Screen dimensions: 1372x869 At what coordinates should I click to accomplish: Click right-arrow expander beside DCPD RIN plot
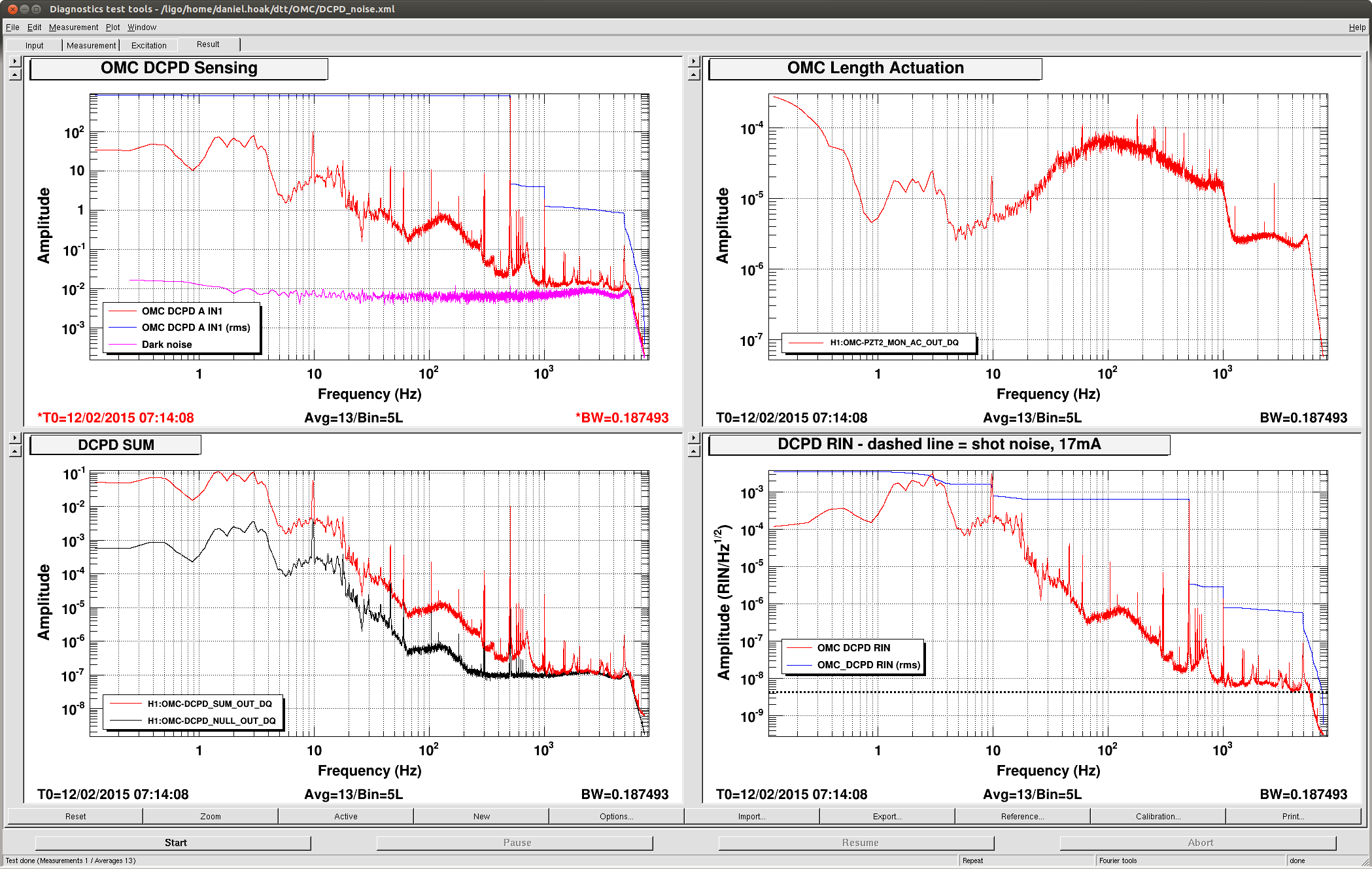694,438
